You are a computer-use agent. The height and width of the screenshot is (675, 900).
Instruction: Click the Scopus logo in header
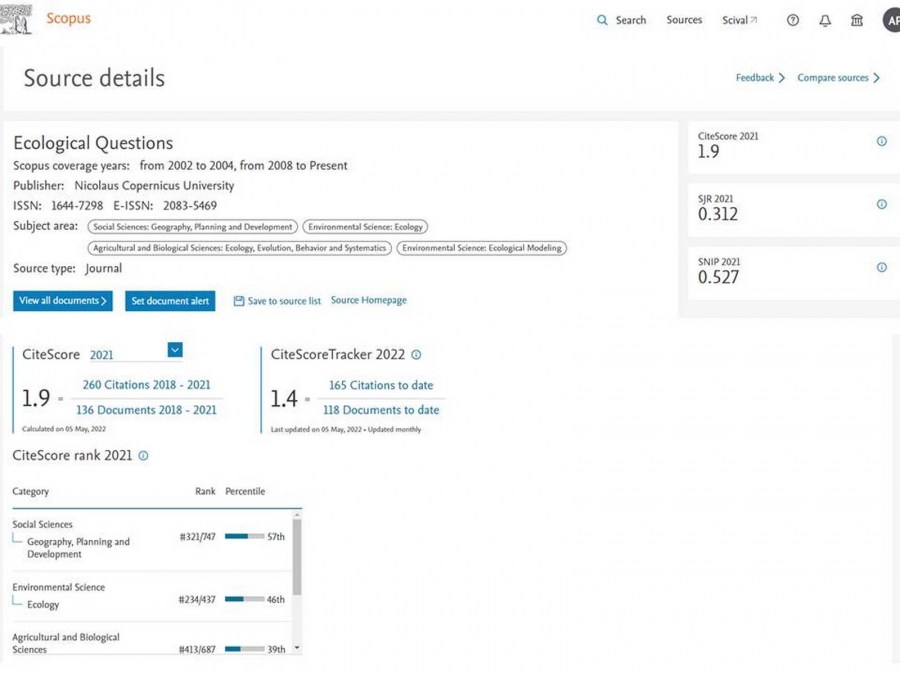67,19
